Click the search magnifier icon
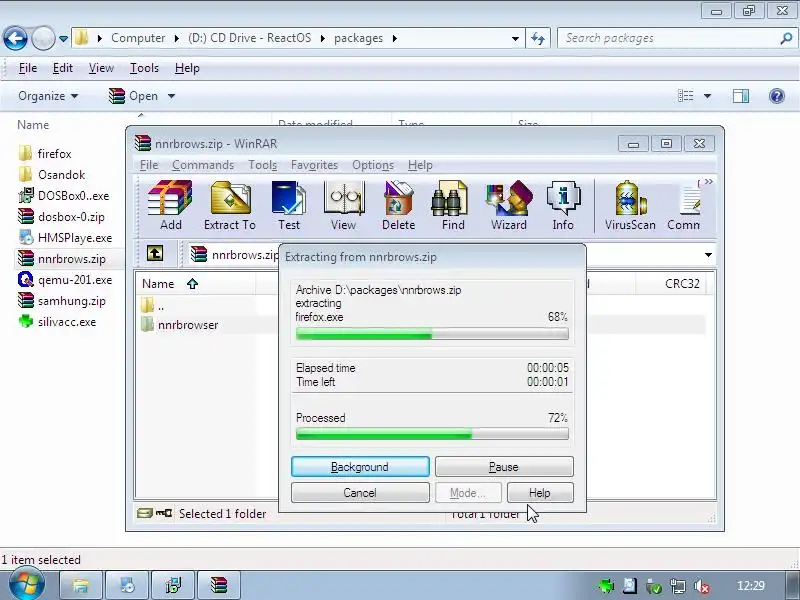800x600 pixels. 786,38
